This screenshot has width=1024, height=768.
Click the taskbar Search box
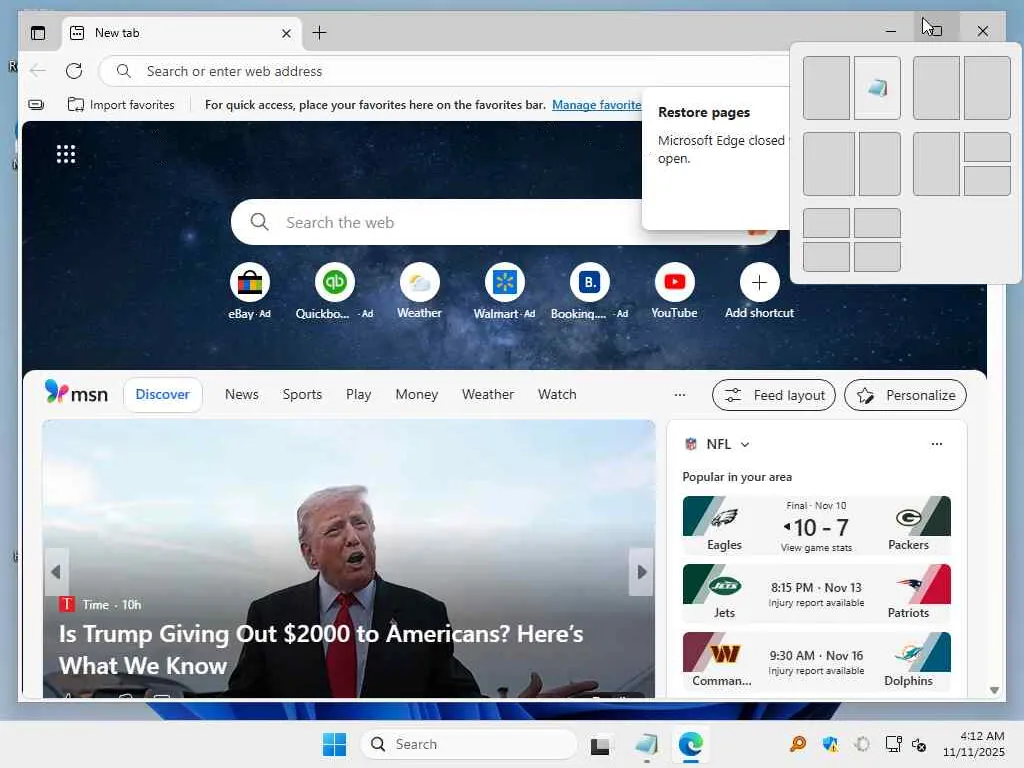click(x=469, y=744)
